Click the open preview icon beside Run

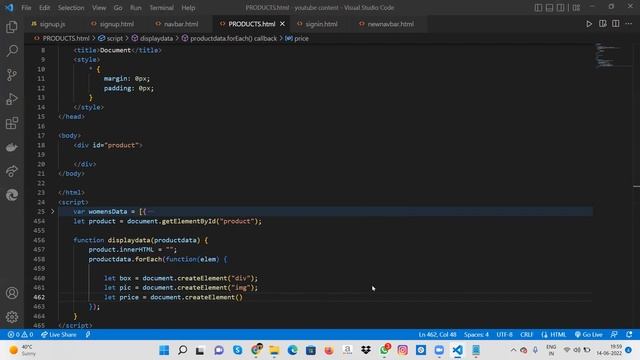click(x=602, y=24)
